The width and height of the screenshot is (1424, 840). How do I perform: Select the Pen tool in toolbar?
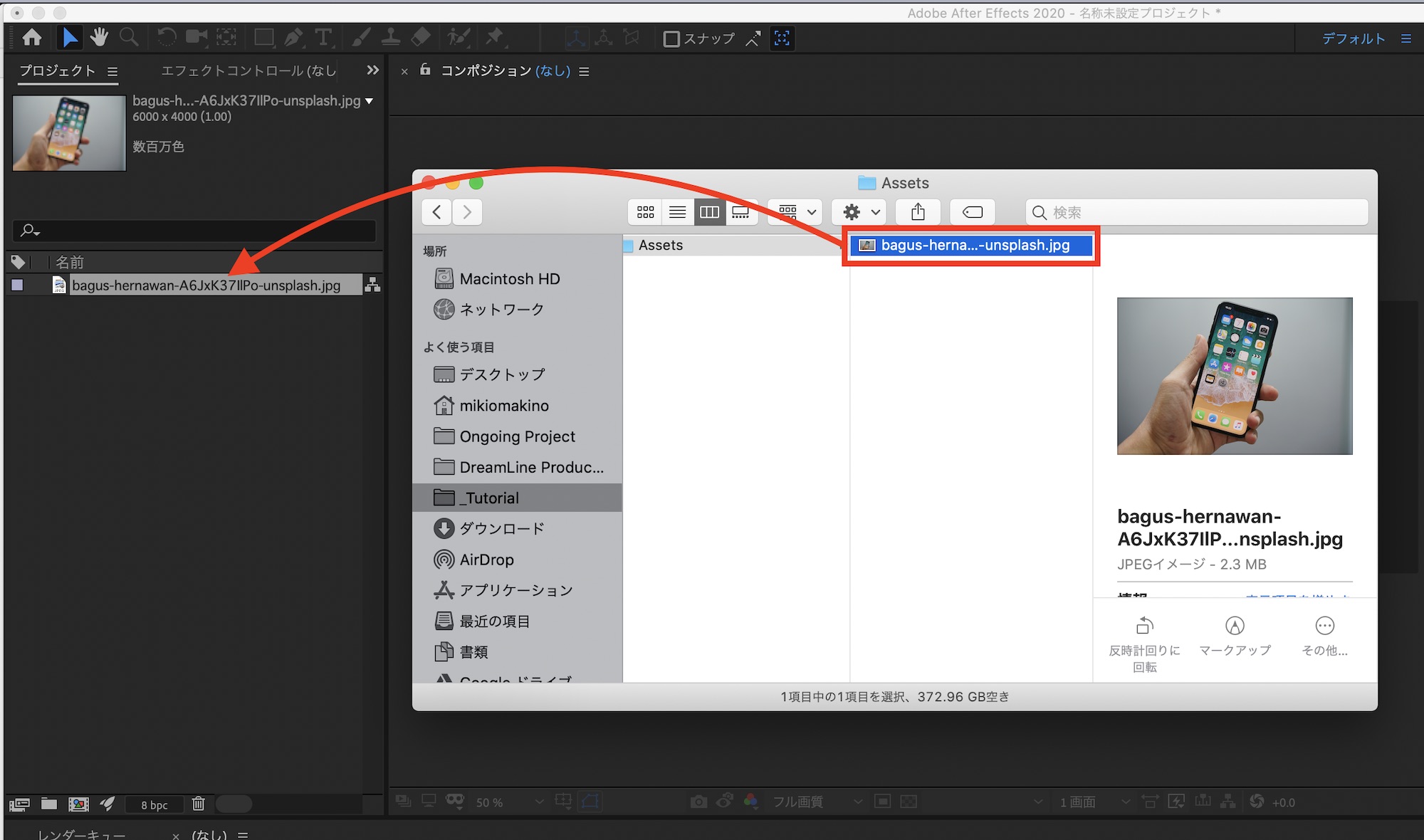293,37
